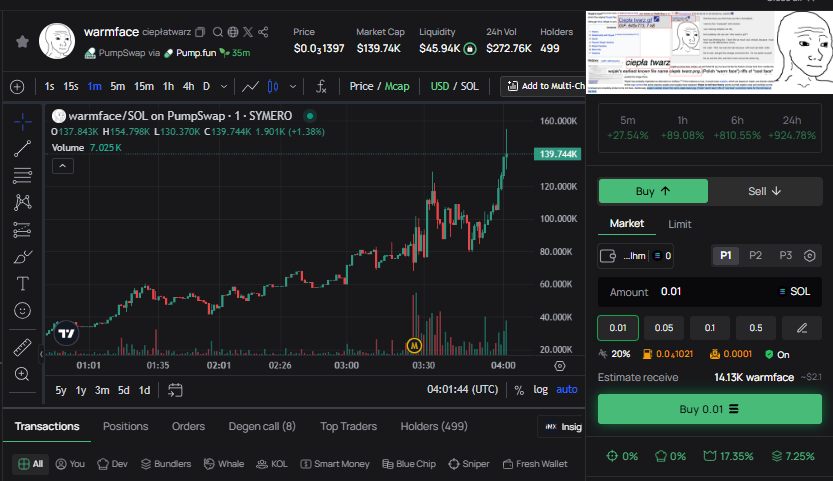Viewport: 833px width, 481px height.
Task: Collapse the drawing toolbar side arrow
Action: tap(41, 353)
